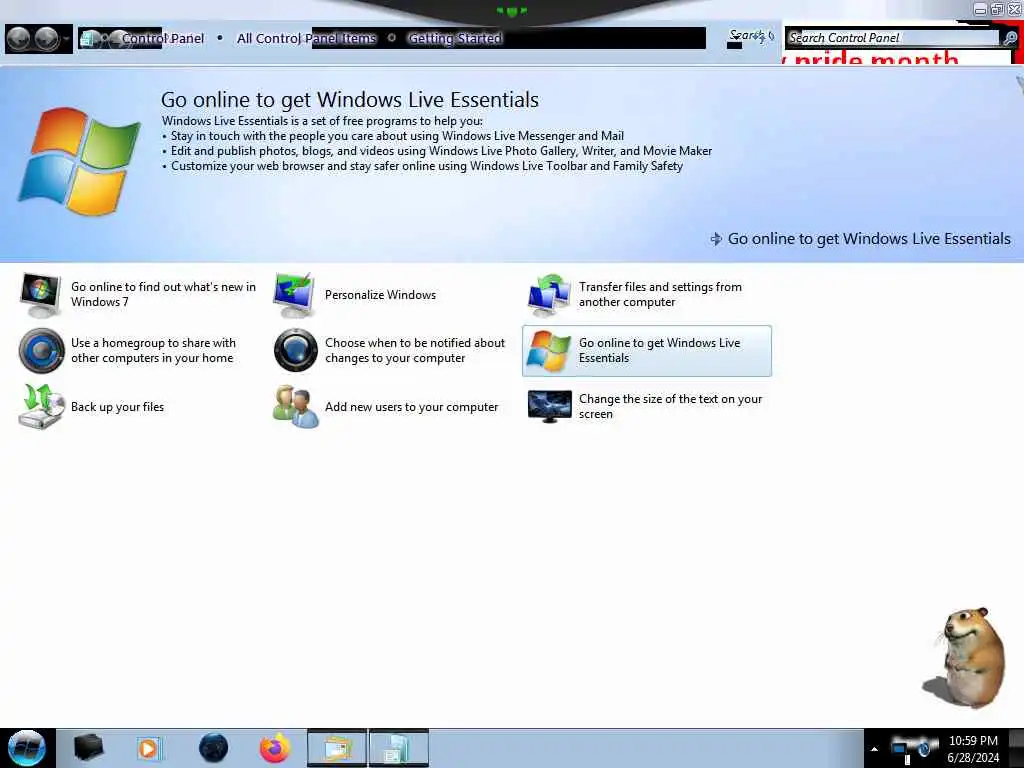Launch Windows Media Player from taskbar
Image resolution: width=1024 pixels, height=768 pixels.
click(x=148, y=748)
